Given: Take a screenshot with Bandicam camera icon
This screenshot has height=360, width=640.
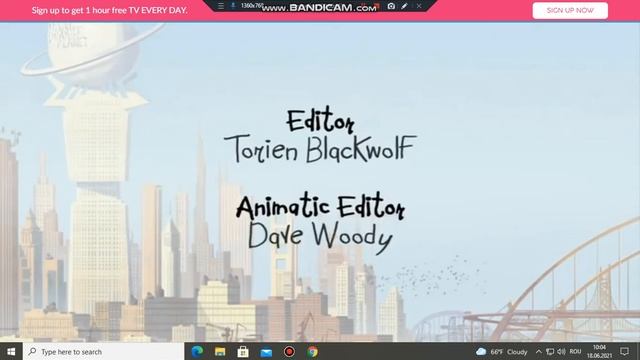Looking at the screenshot, I should coord(391,6).
